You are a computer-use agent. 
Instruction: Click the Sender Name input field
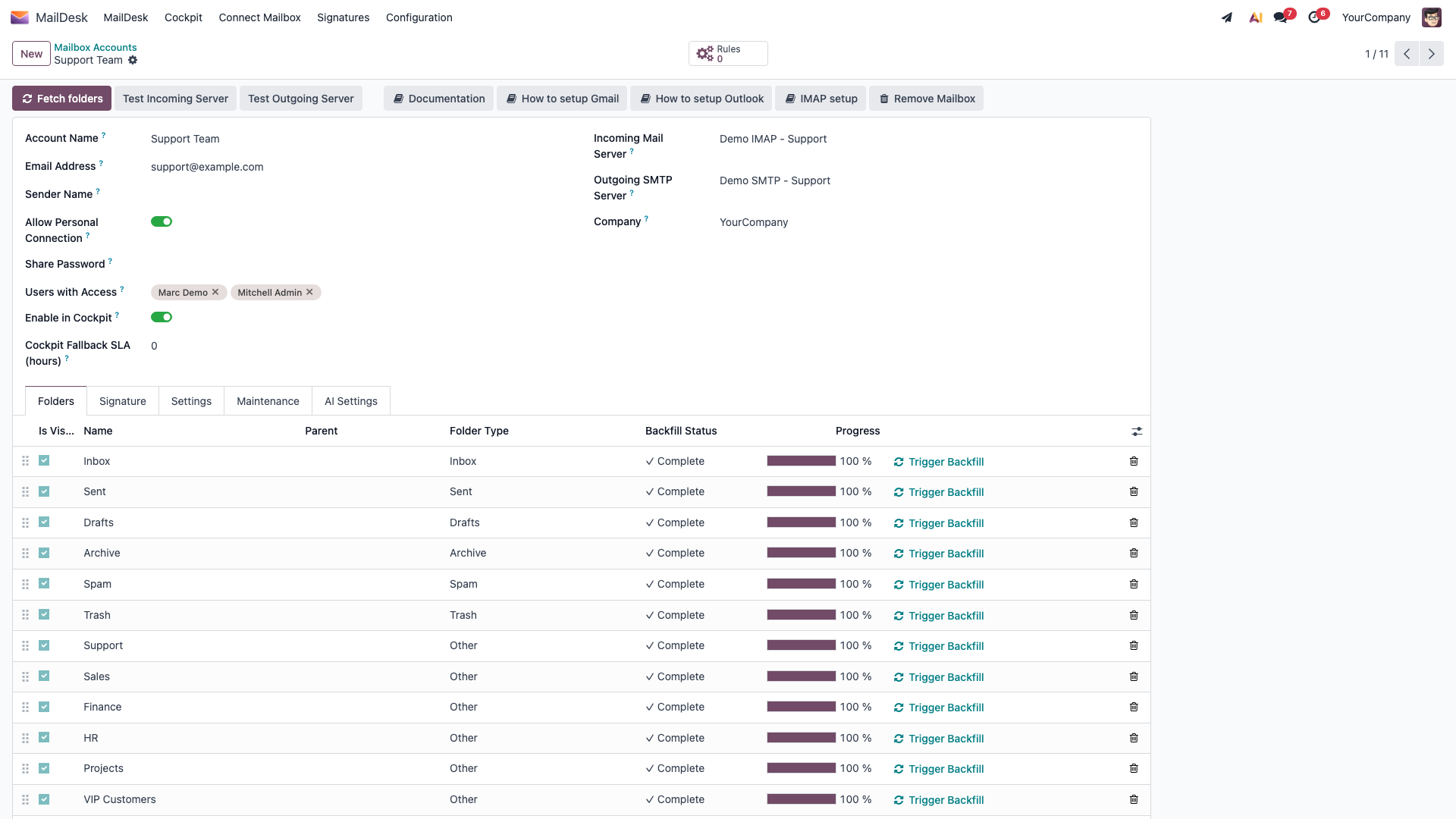(359, 195)
